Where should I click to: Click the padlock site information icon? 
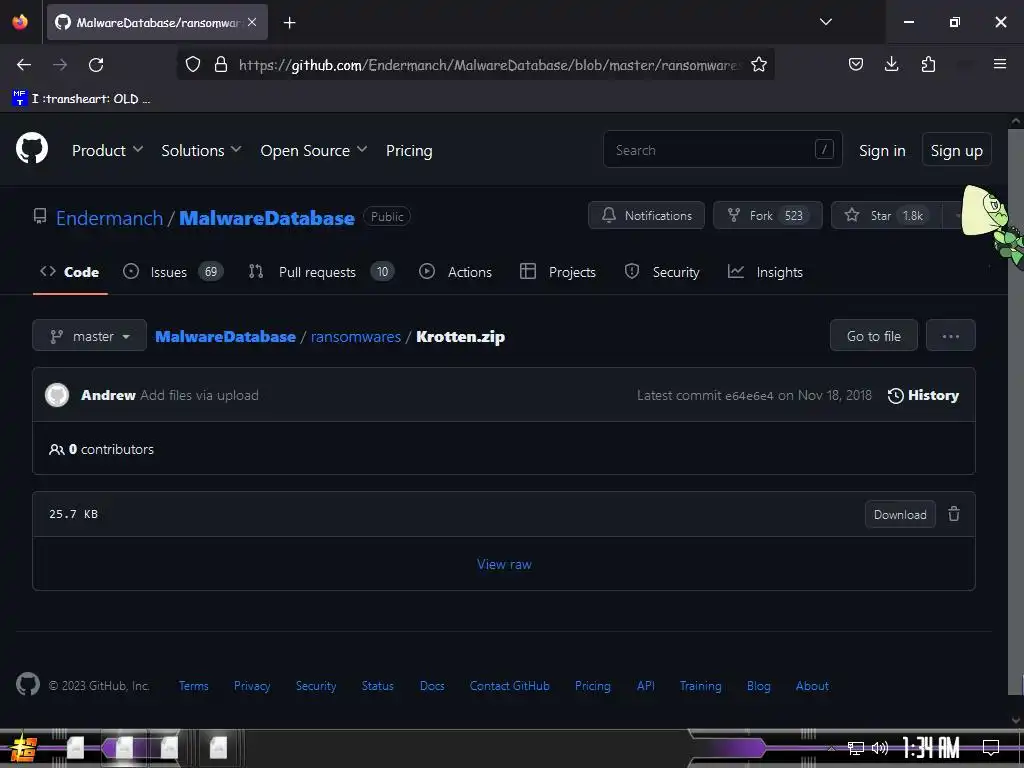tap(221, 65)
